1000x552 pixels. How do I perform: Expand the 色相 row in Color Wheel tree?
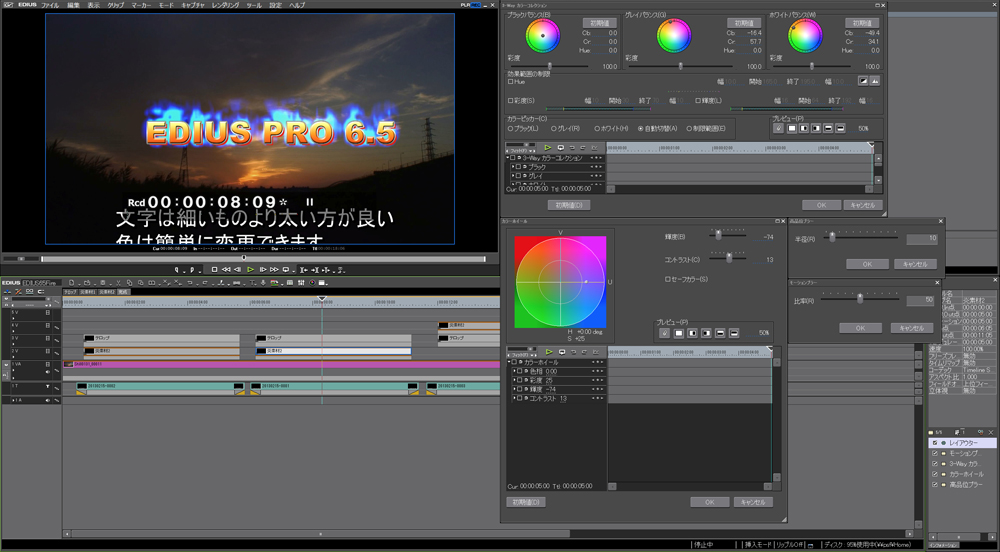pos(514,371)
